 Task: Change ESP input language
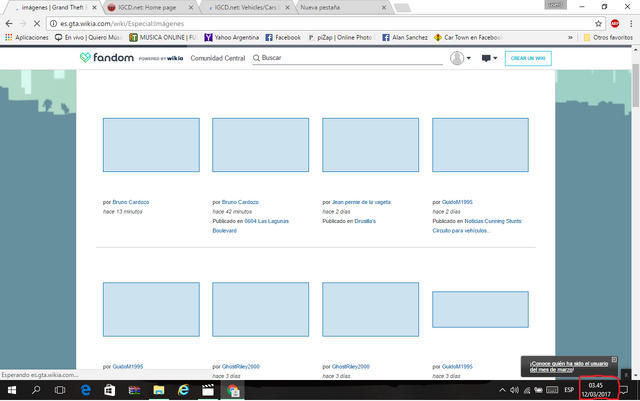point(569,390)
